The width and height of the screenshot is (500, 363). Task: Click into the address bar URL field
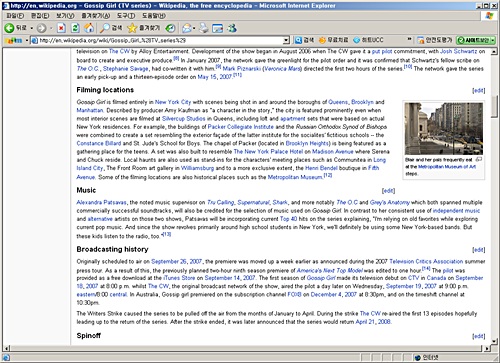coord(160,41)
